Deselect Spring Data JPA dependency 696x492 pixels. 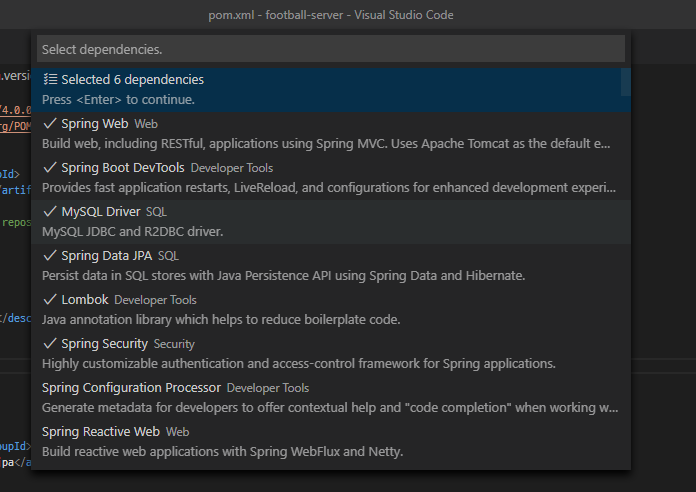point(331,266)
